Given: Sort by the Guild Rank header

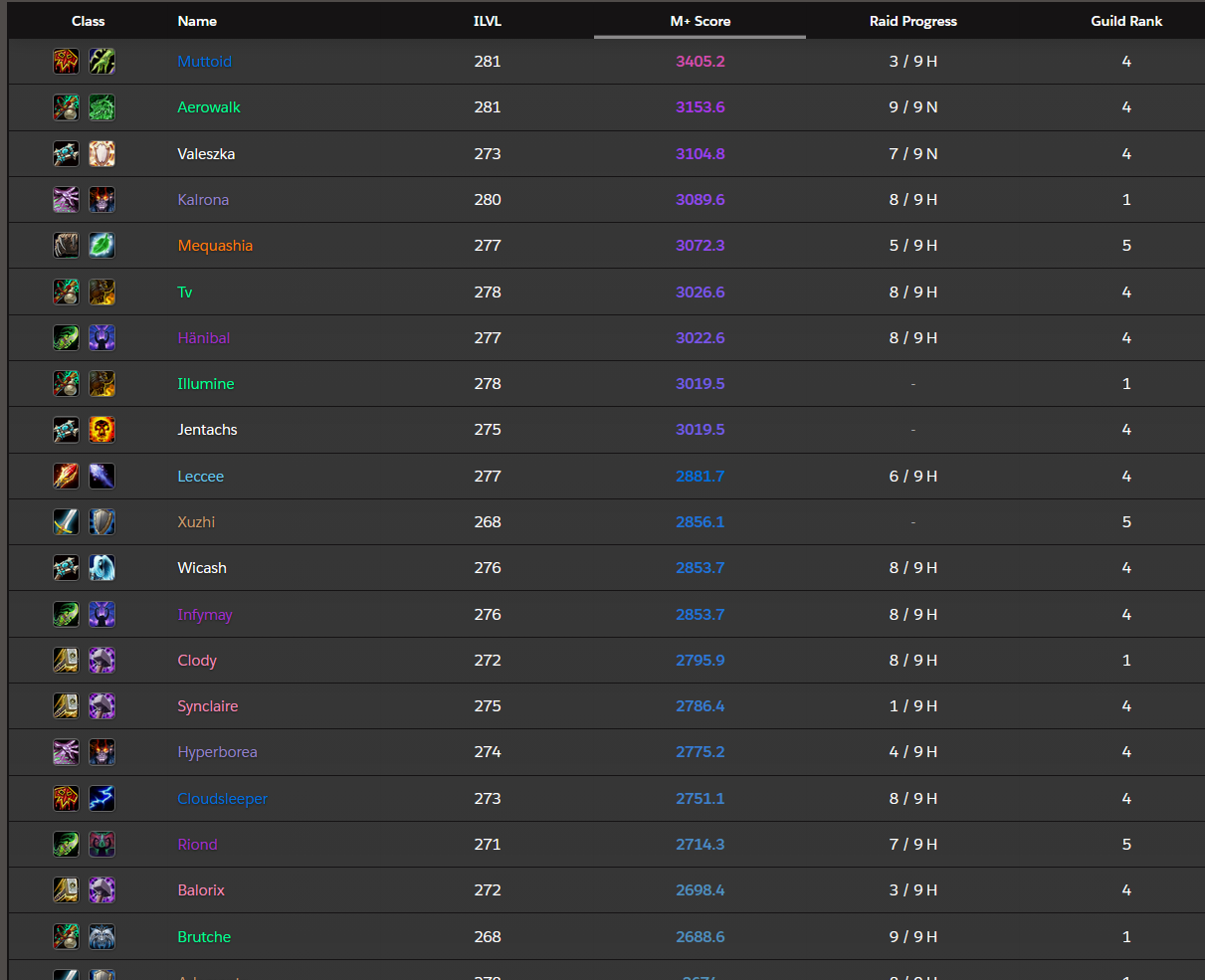Looking at the screenshot, I should click(1126, 21).
